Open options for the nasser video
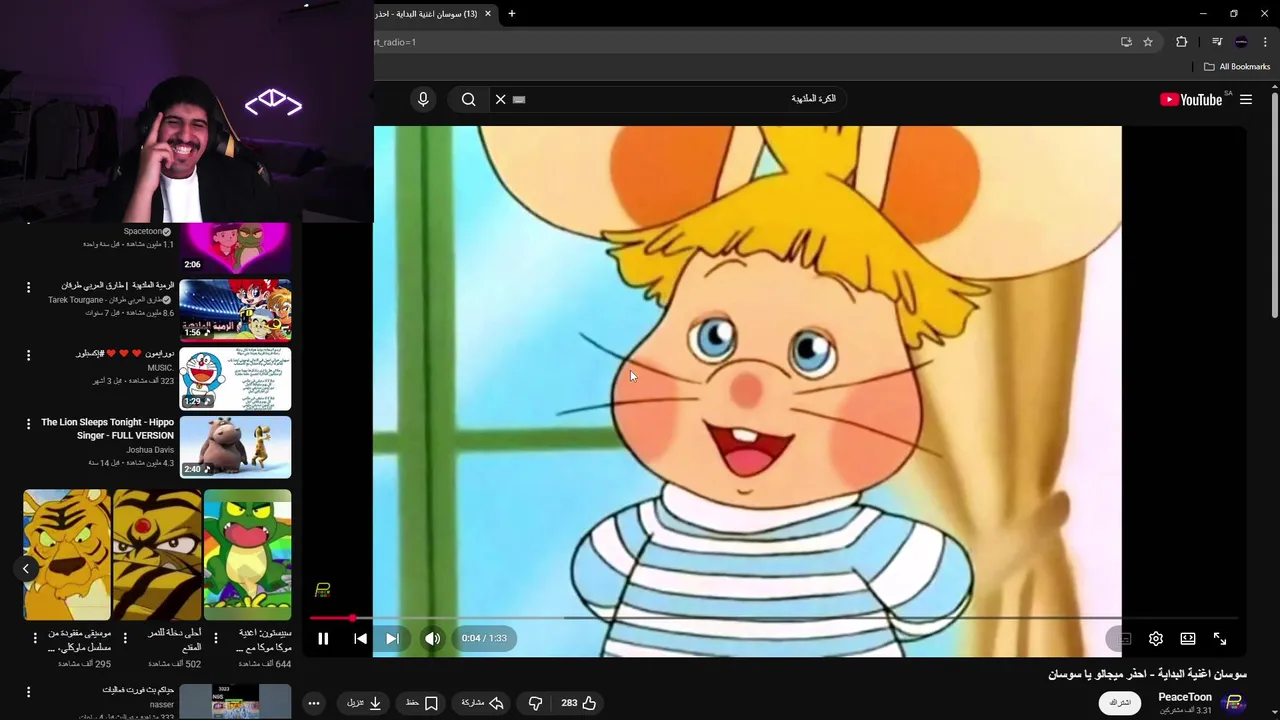Image resolution: width=1280 pixels, height=720 pixels. coord(28,692)
